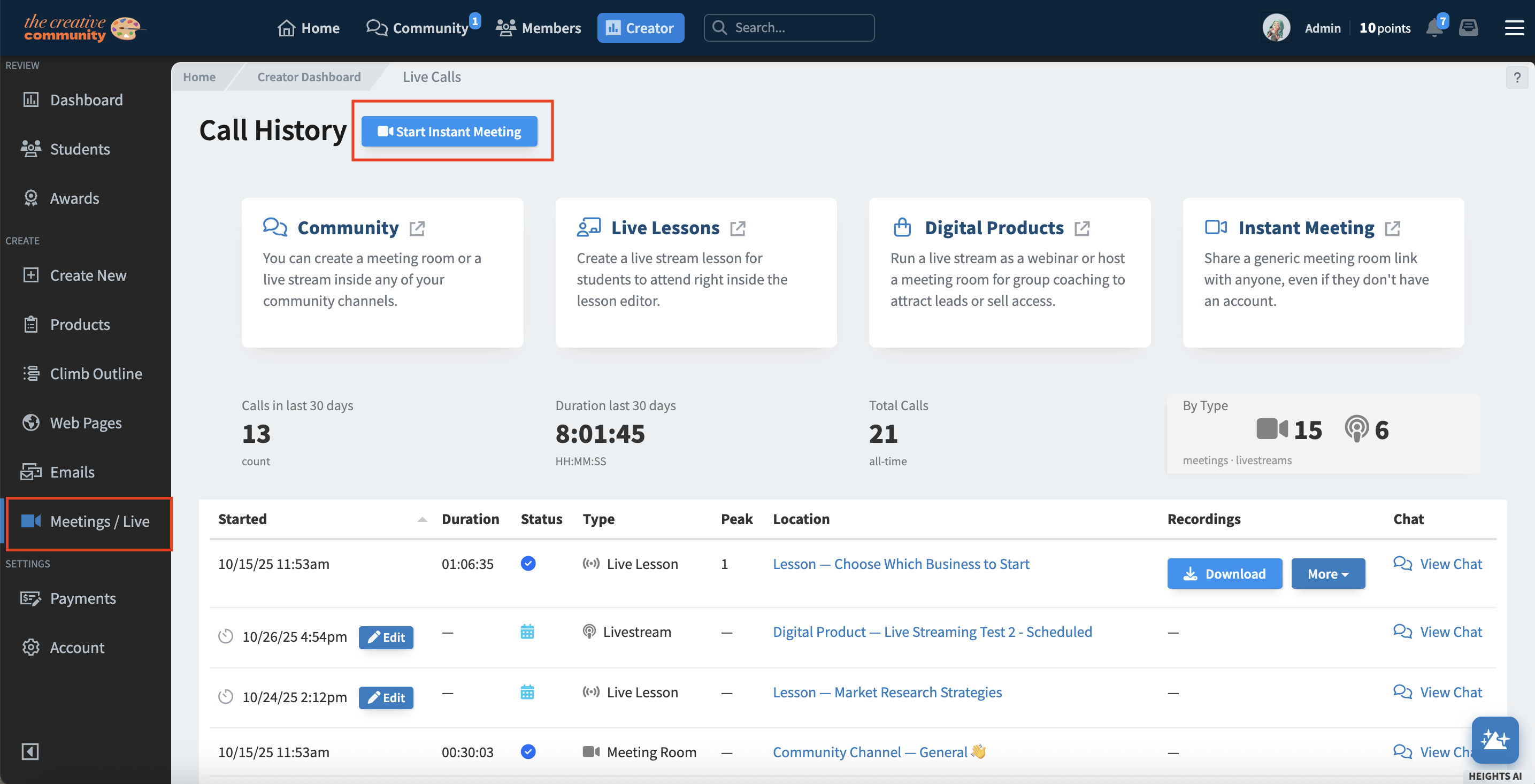Open the hamburger menu icon
Viewport: 1535px width, 784px height.
tap(1514, 28)
